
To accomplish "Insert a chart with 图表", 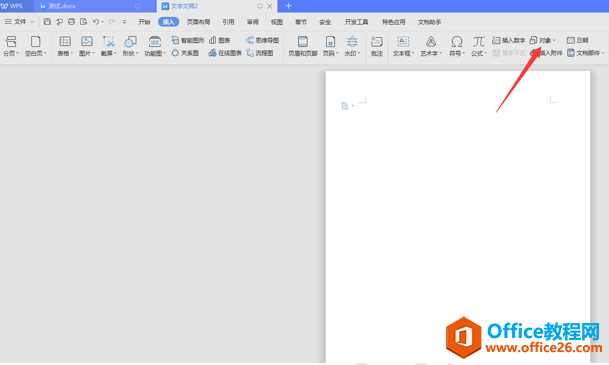I will point(220,40).
